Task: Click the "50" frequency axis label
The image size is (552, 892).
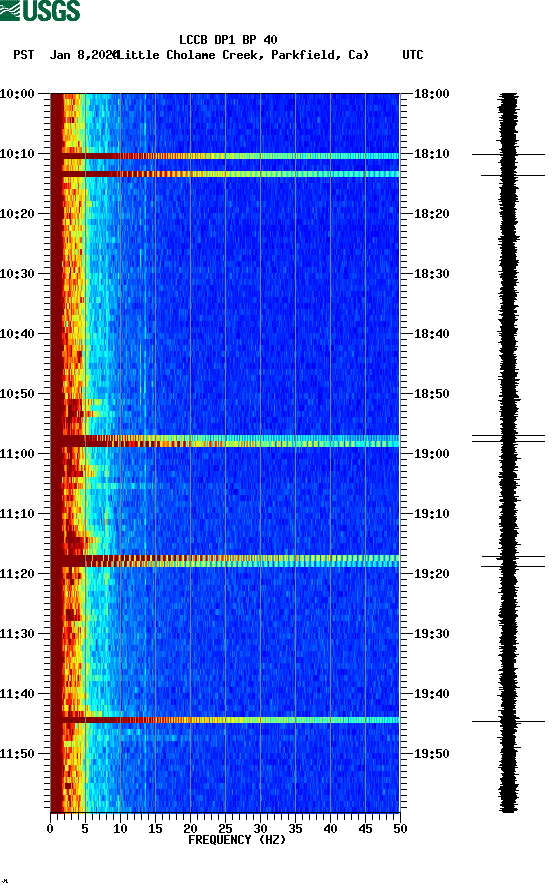Action: (x=400, y=829)
